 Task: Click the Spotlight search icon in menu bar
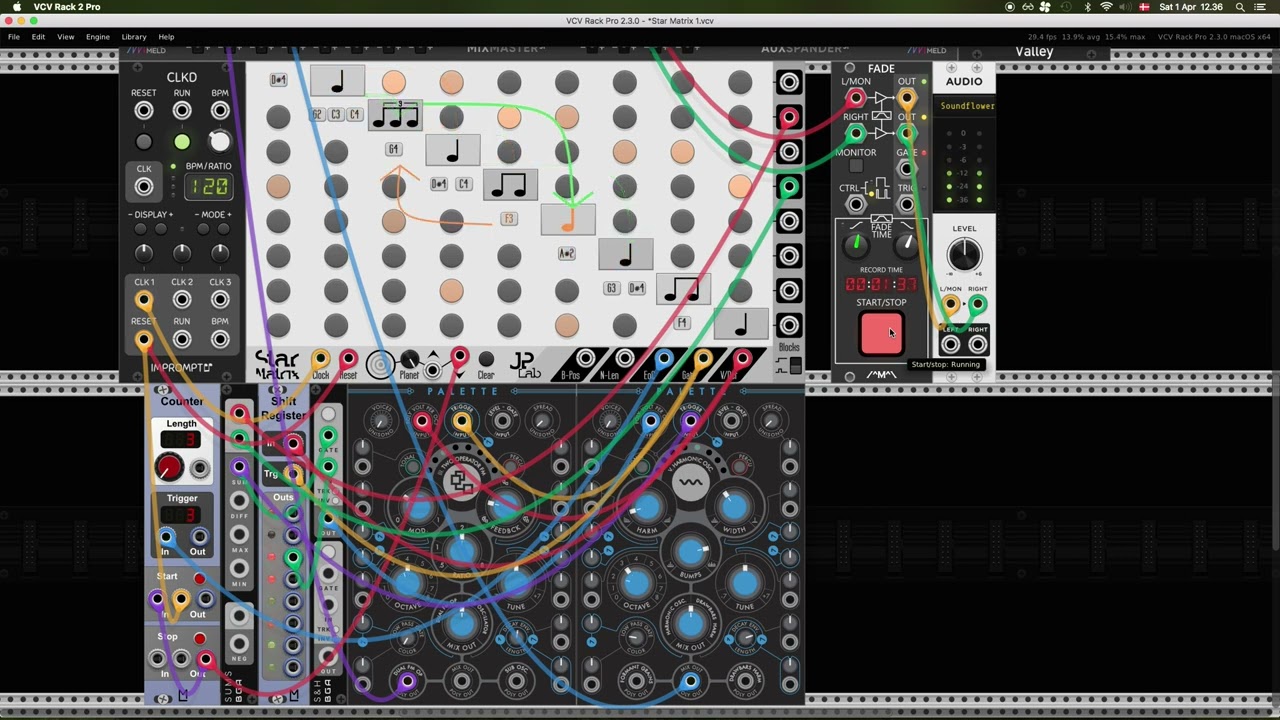(1240, 7)
